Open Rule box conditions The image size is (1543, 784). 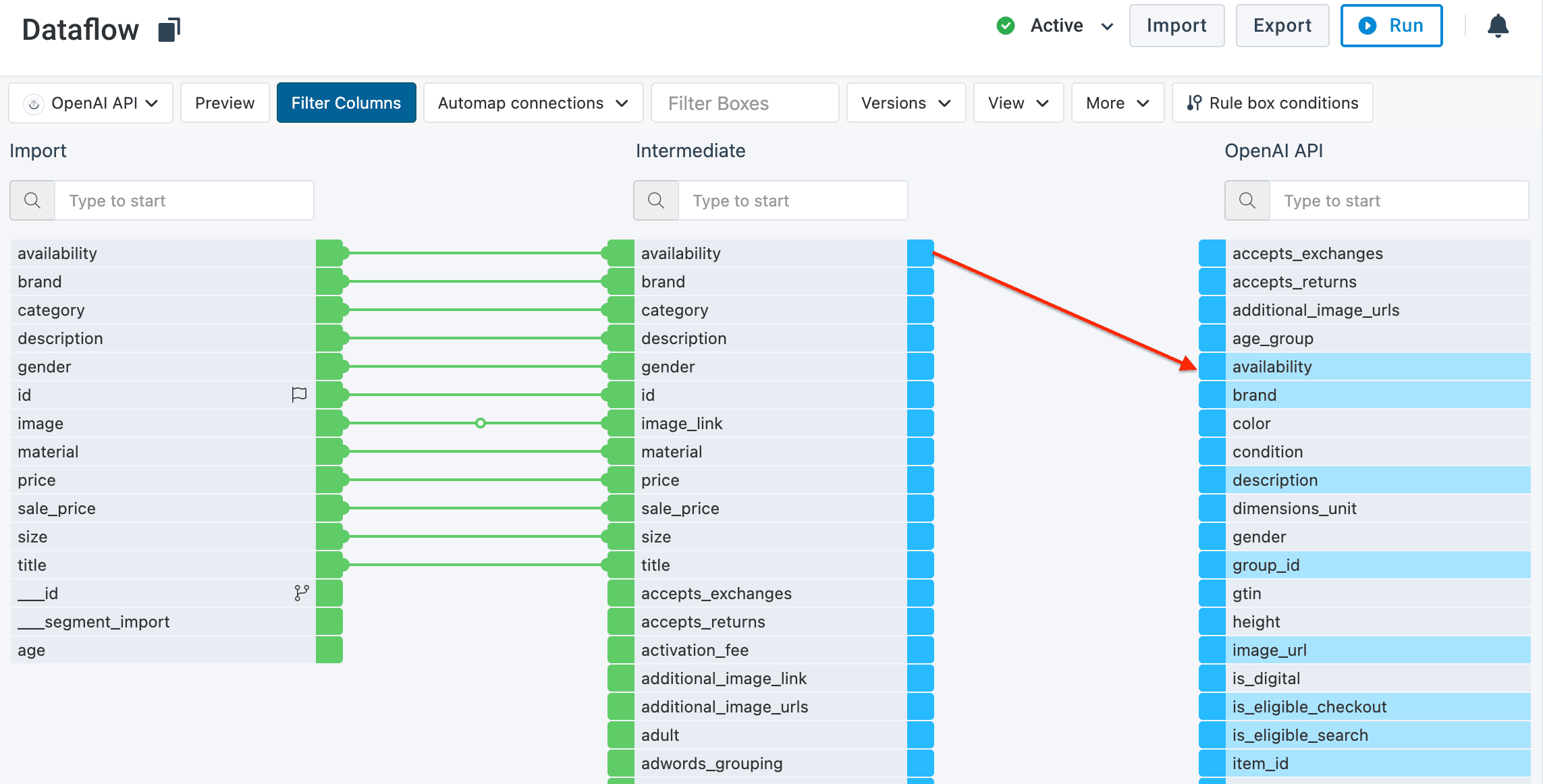(1272, 103)
